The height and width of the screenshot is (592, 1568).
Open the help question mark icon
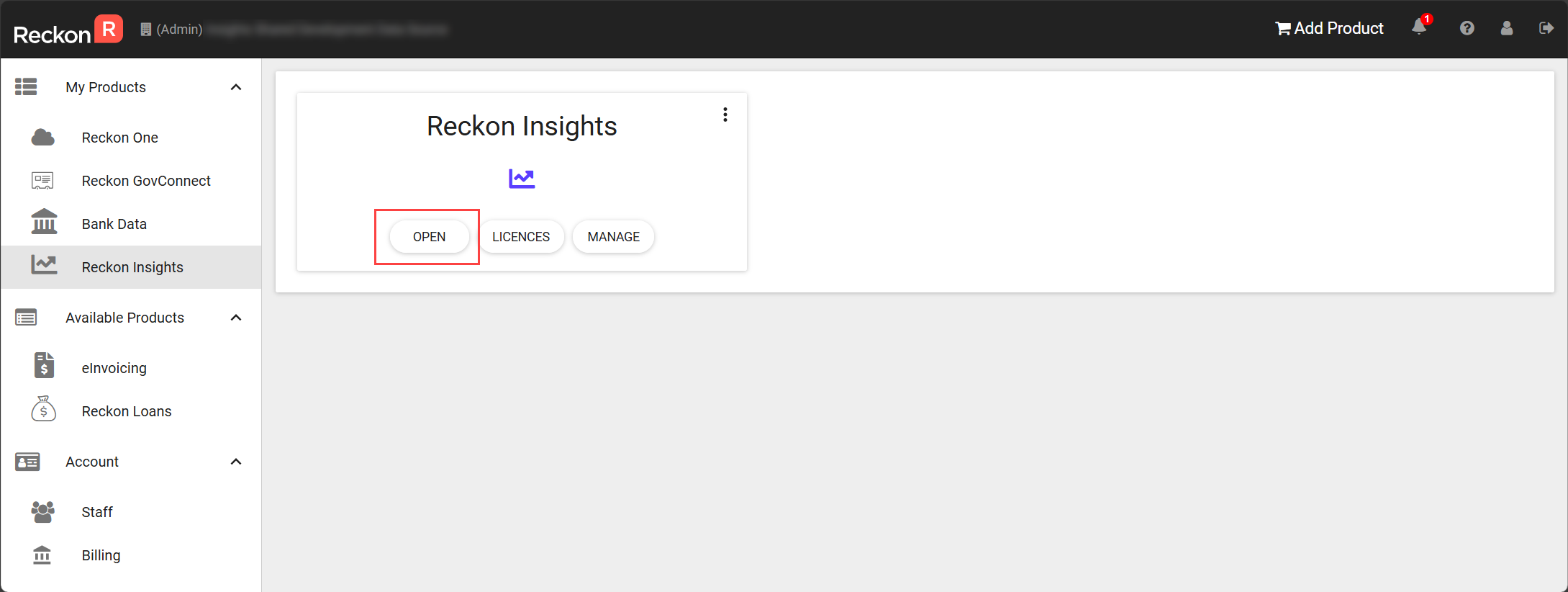[1467, 28]
